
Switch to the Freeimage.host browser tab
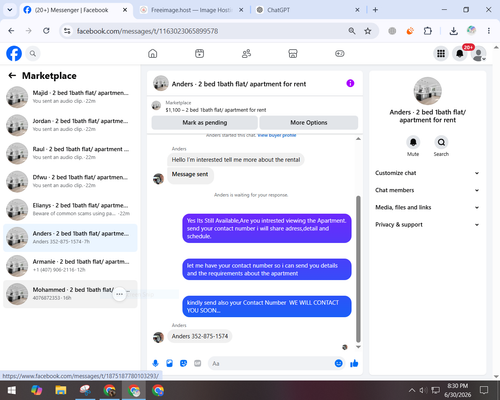tap(192, 10)
